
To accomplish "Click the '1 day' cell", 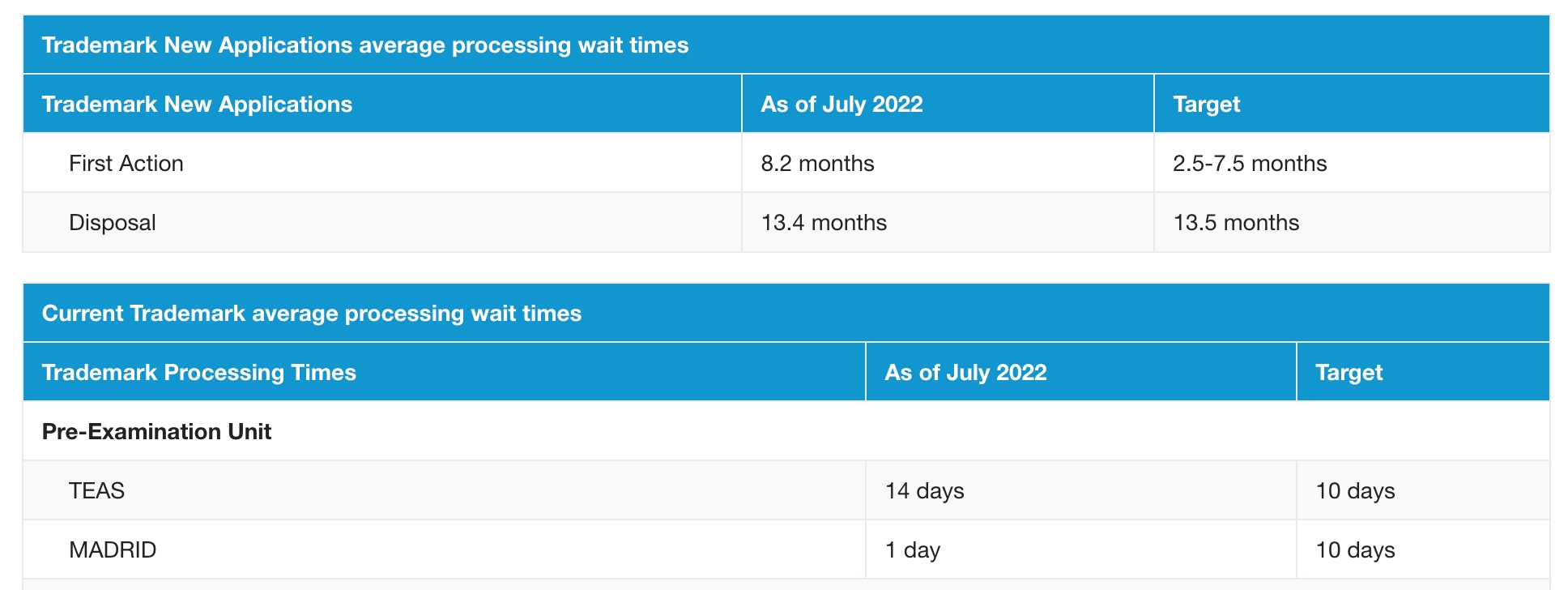I will click(x=912, y=550).
